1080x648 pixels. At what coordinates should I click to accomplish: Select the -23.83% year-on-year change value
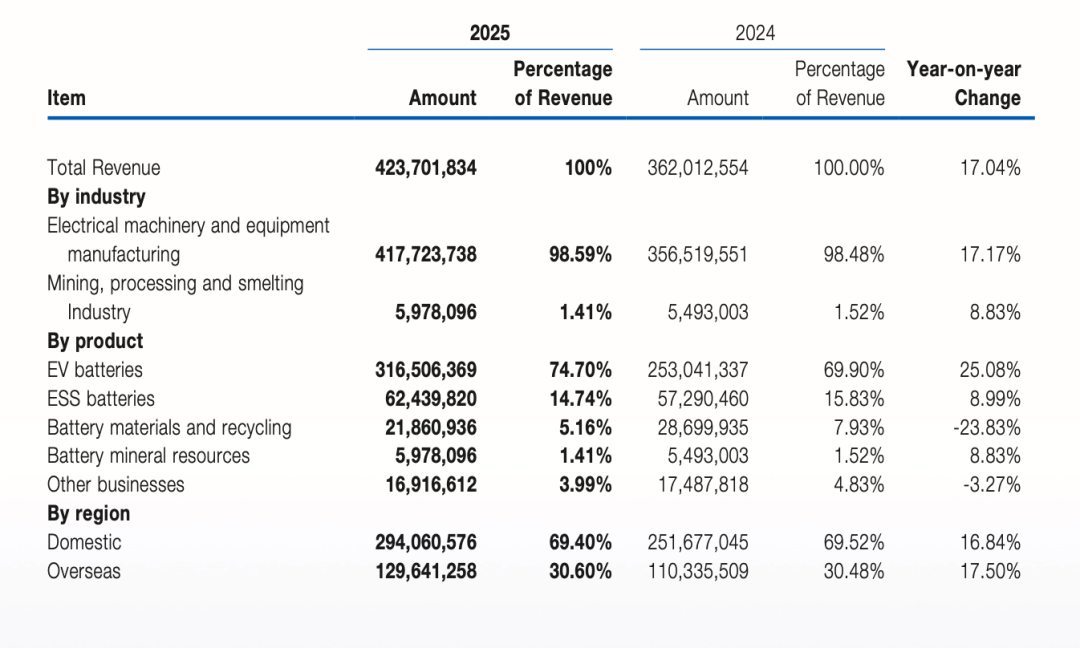click(x=986, y=428)
